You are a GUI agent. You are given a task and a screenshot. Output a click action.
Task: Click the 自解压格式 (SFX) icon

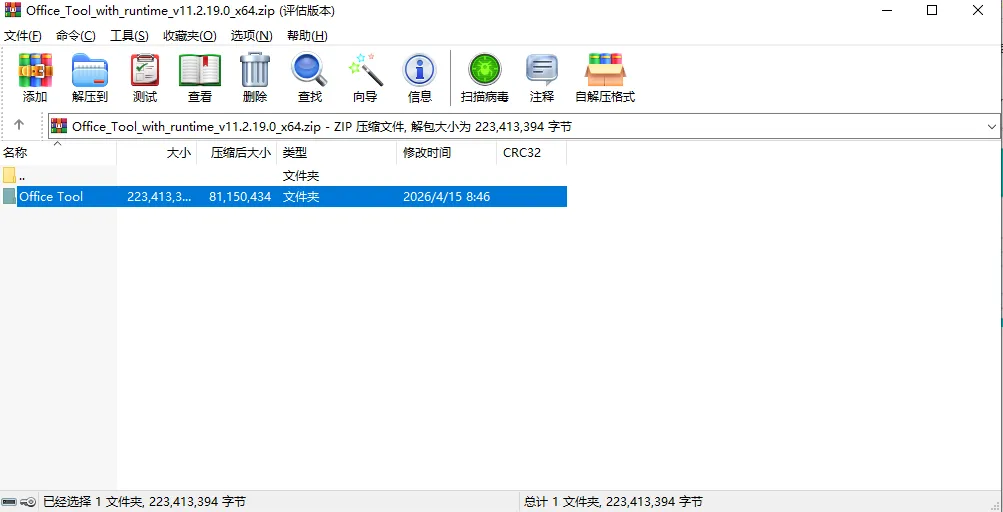[x=605, y=70]
